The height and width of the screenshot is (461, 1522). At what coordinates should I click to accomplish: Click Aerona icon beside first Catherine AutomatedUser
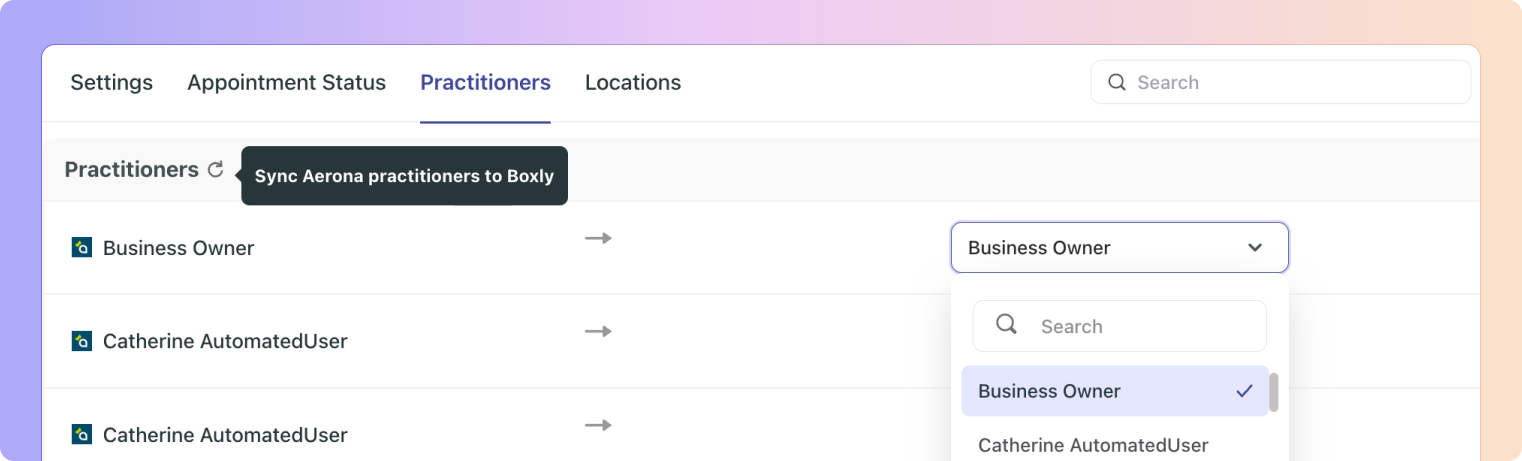[82, 341]
